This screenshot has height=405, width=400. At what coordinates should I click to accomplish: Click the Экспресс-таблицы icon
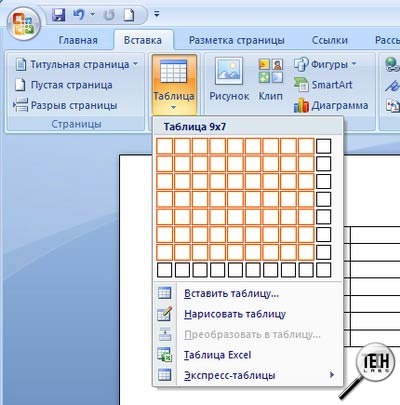tap(165, 375)
